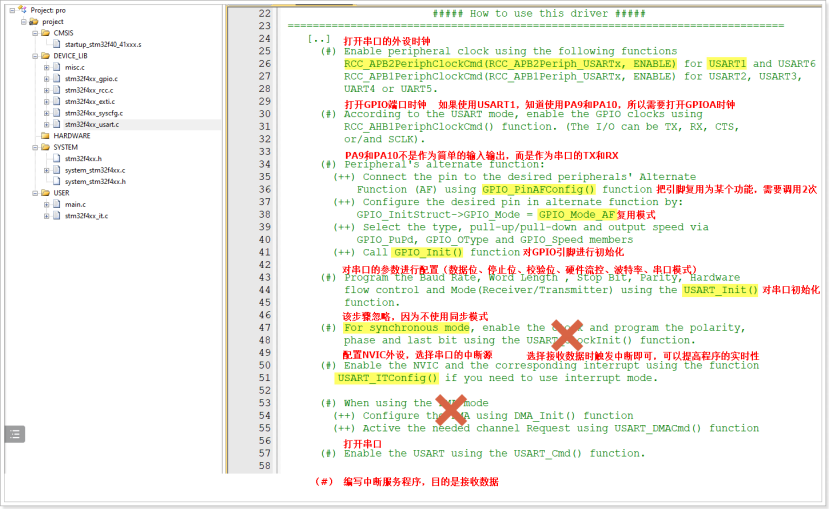Collapse the project target node
The width and height of the screenshot is (829, 510).
coord(23,22)
